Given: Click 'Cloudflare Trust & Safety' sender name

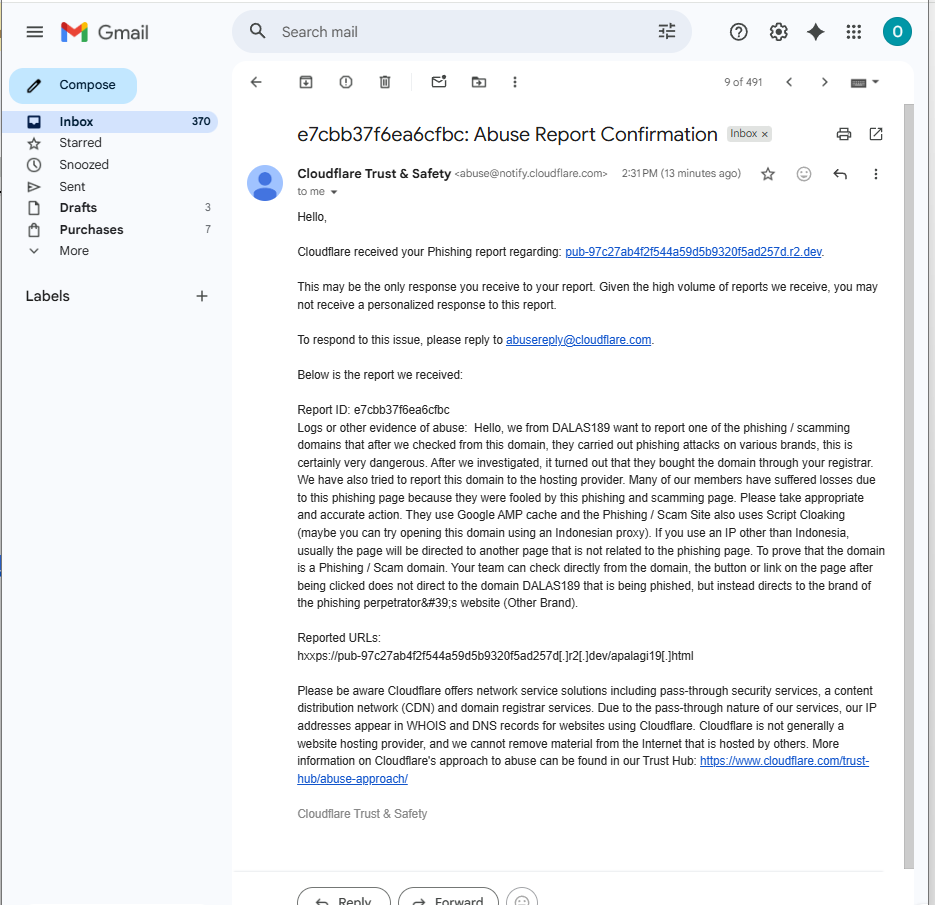Looking at the screenshot, I should (374, 173).
